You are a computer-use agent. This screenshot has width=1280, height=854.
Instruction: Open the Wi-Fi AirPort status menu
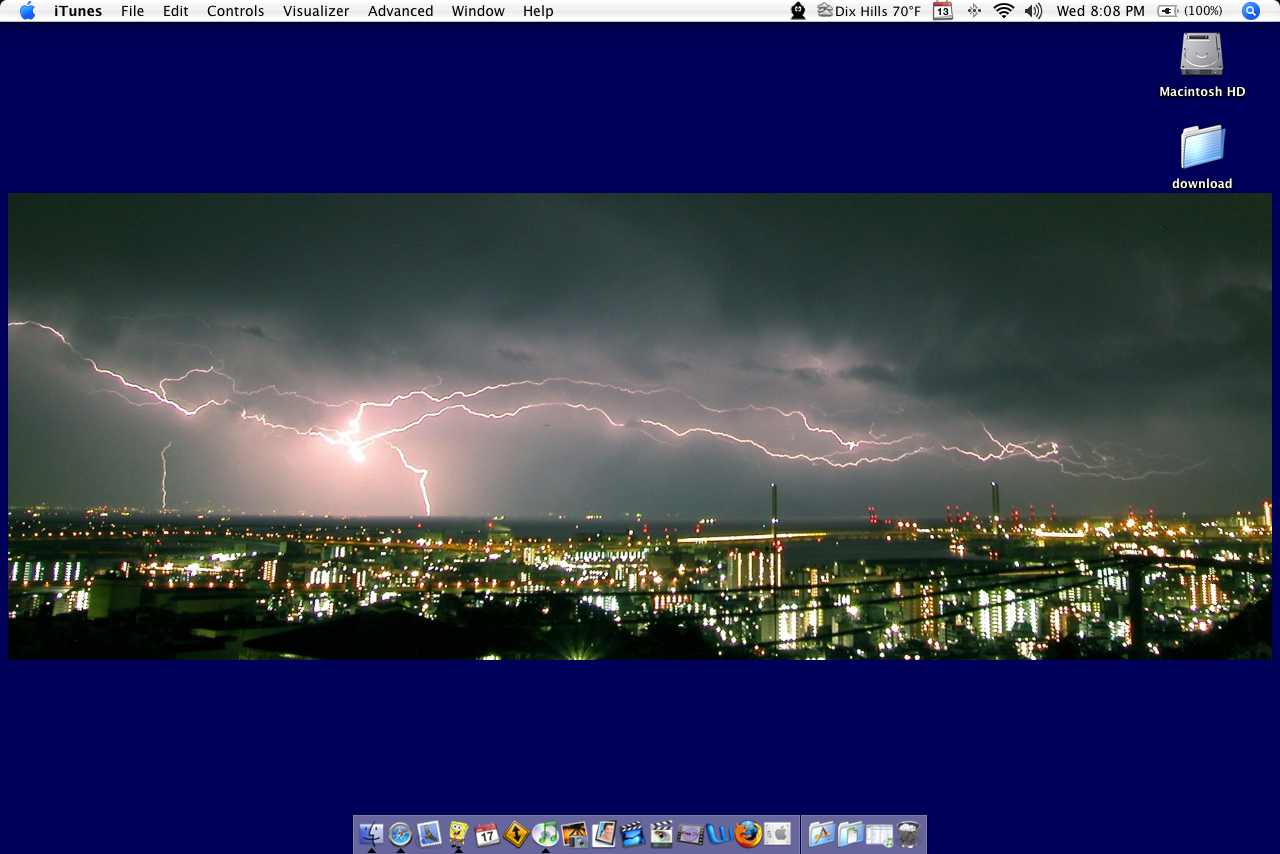(1004, 11)
